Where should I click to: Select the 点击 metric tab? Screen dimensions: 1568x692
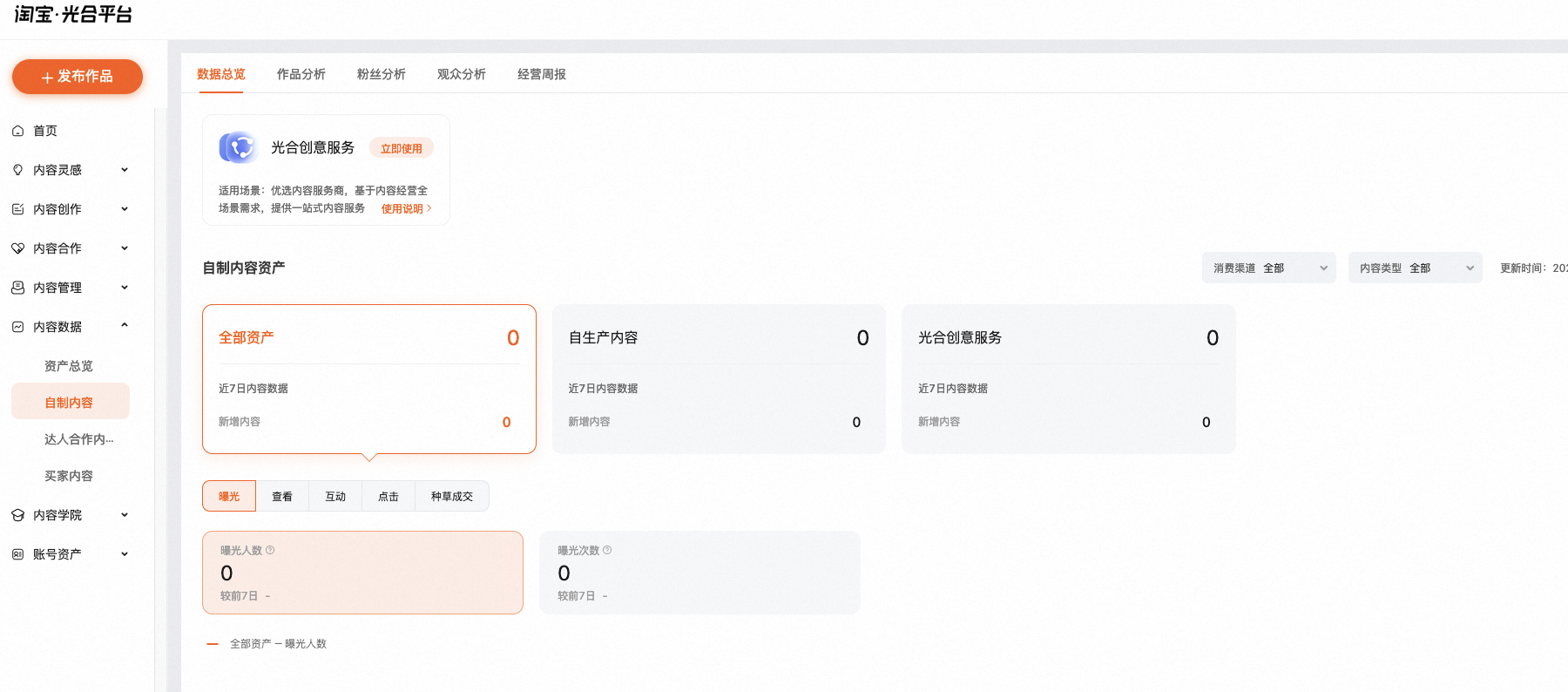[389, 496]
